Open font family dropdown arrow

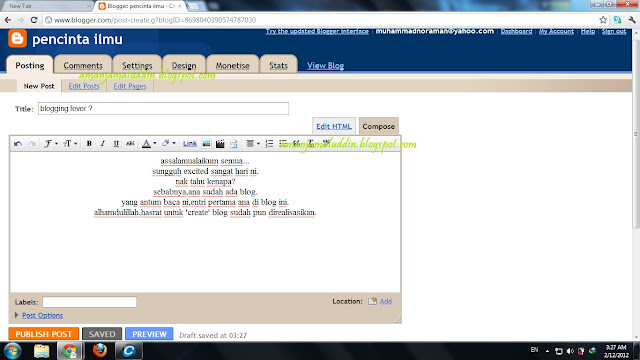(x=56, y=144)
